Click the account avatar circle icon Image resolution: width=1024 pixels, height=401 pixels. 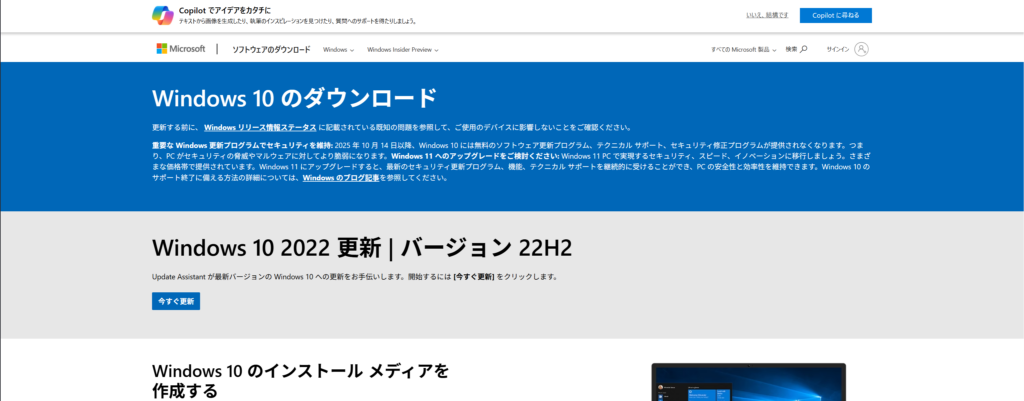(862, 49)
